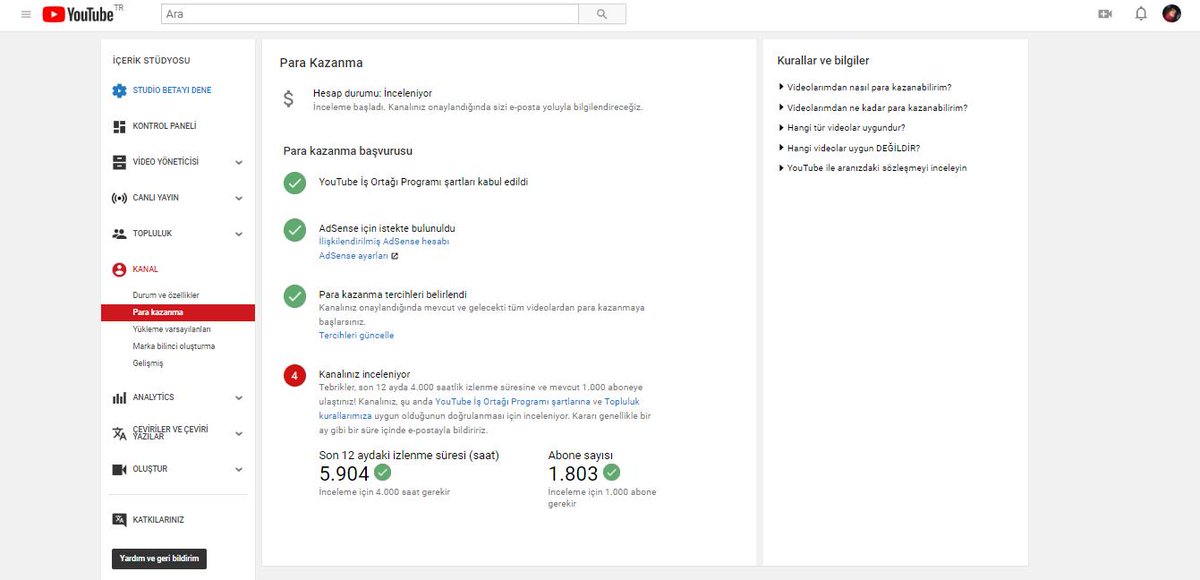Click the Canlı Yayın broadcast icon
The image size is (1200, 580).
click(x=119, y=198)
